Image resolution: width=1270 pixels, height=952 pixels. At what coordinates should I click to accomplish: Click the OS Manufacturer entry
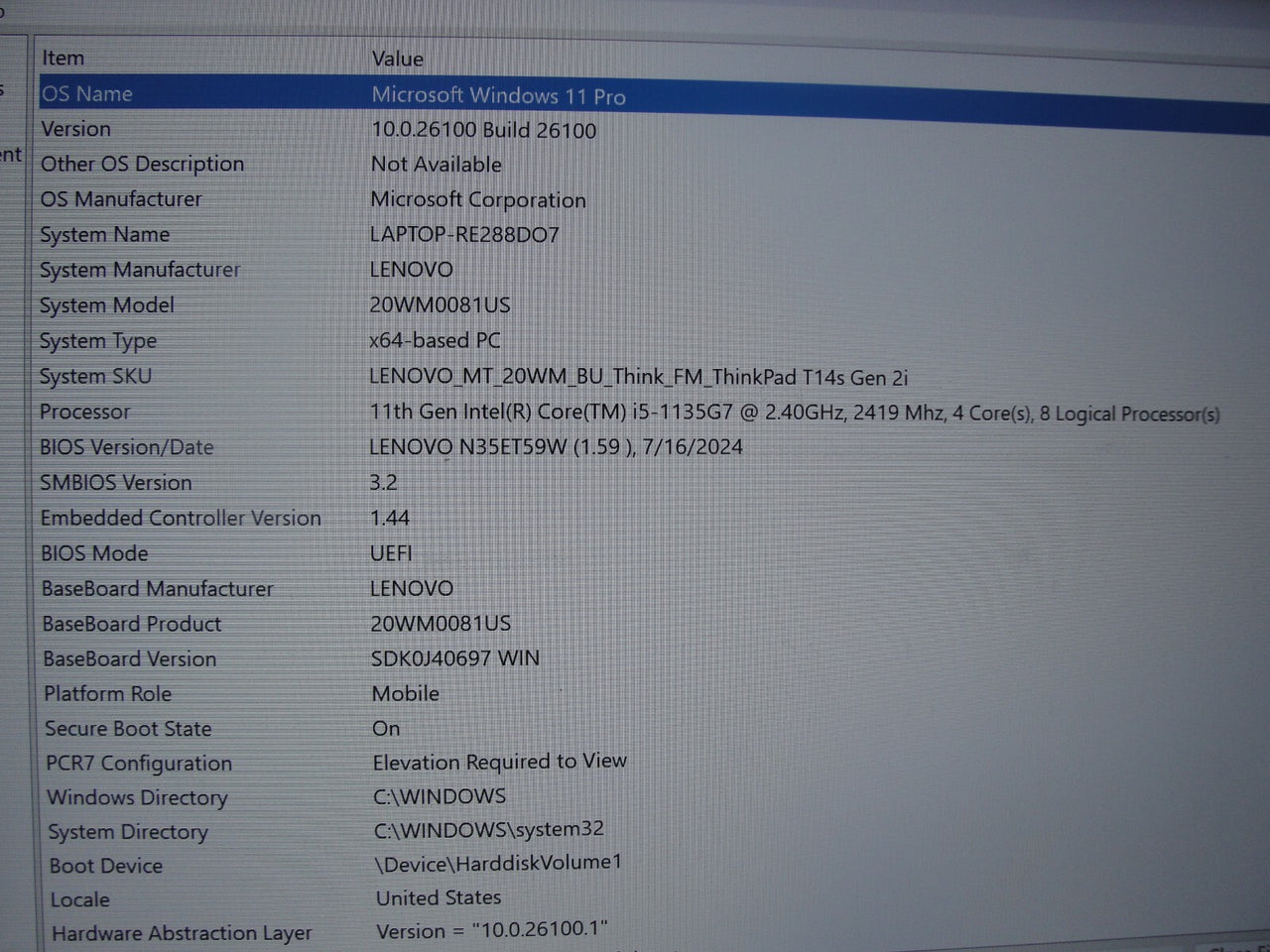click(120, 199)
